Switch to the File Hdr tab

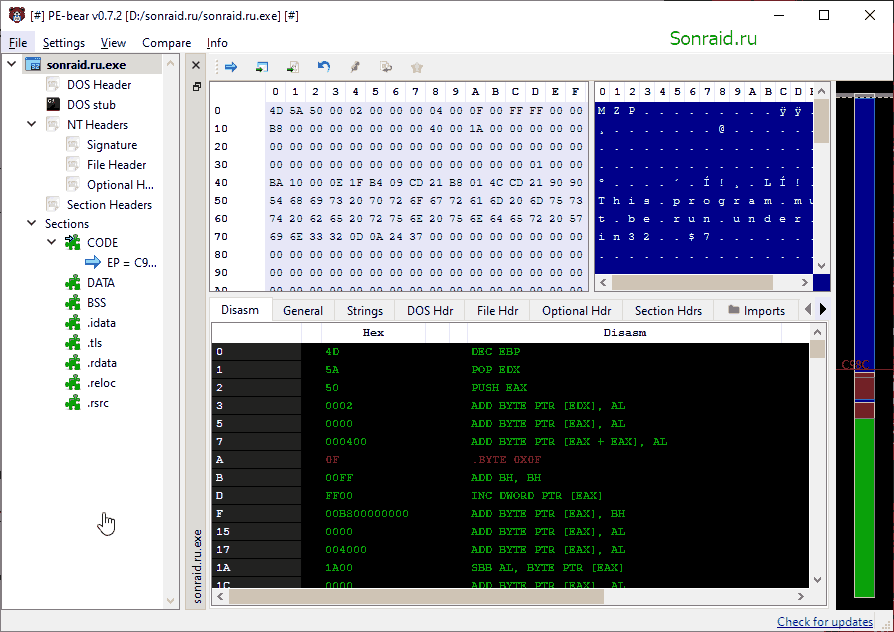pyautogui.click(x=498, y=311)
